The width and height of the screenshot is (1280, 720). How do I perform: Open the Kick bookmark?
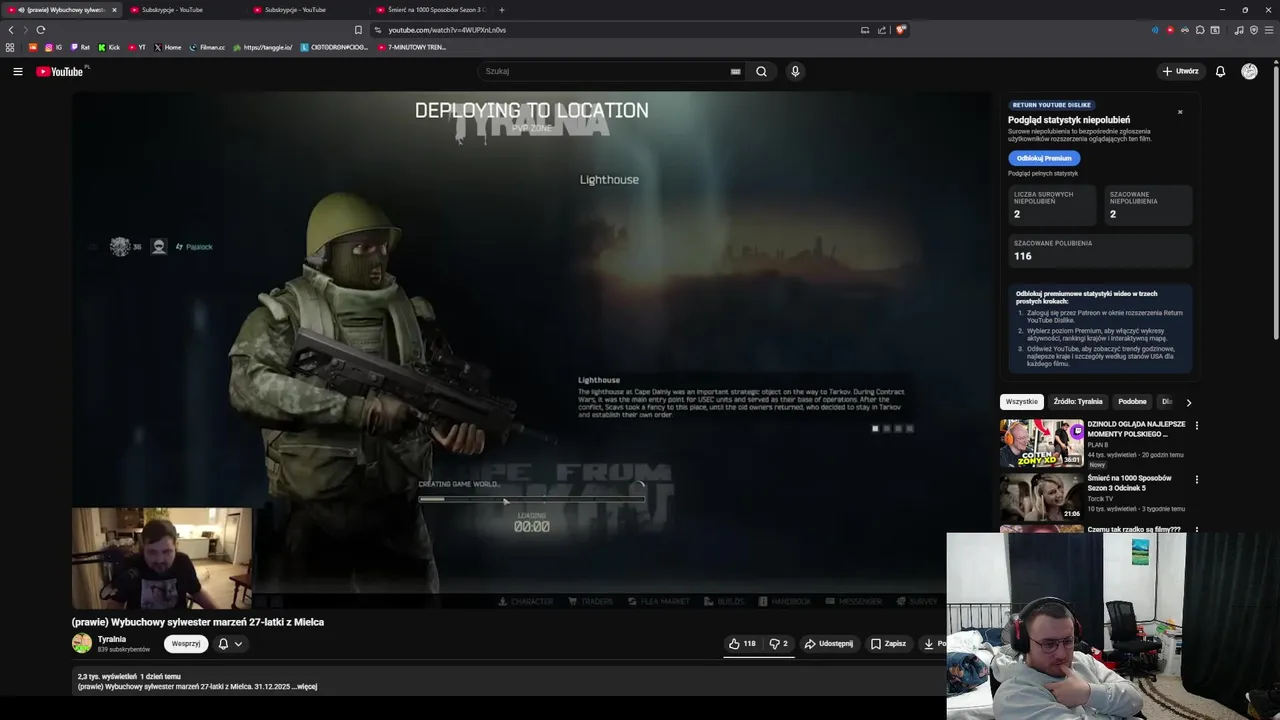tap(109, 47)
